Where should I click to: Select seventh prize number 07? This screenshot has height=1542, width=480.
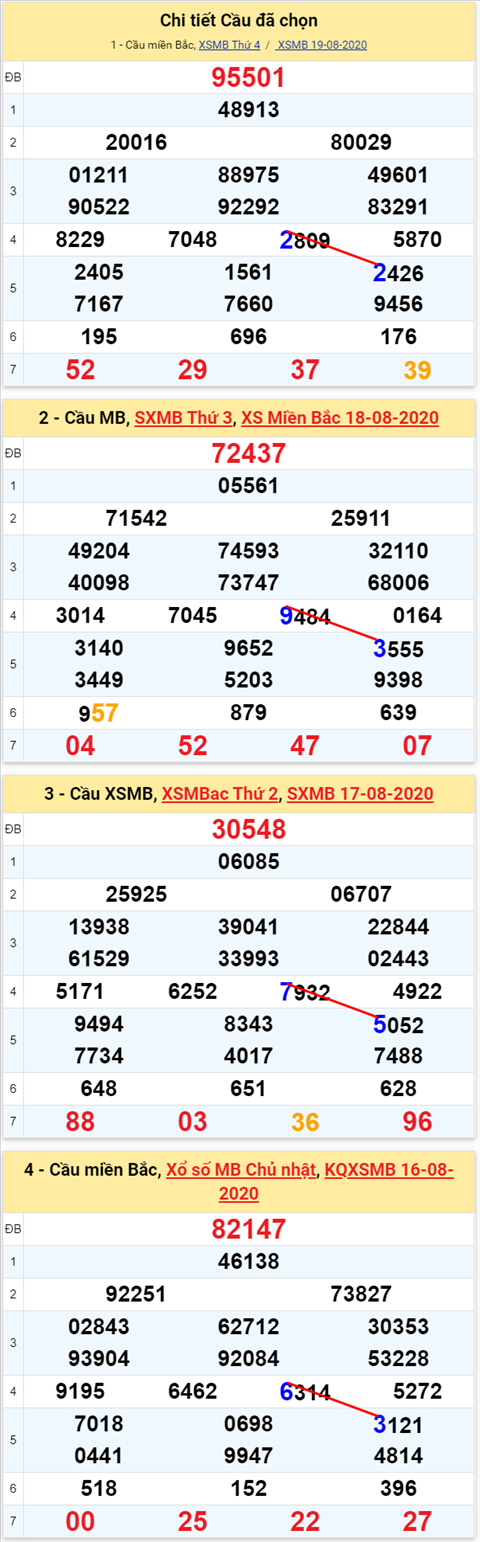(x=417, y=746)
